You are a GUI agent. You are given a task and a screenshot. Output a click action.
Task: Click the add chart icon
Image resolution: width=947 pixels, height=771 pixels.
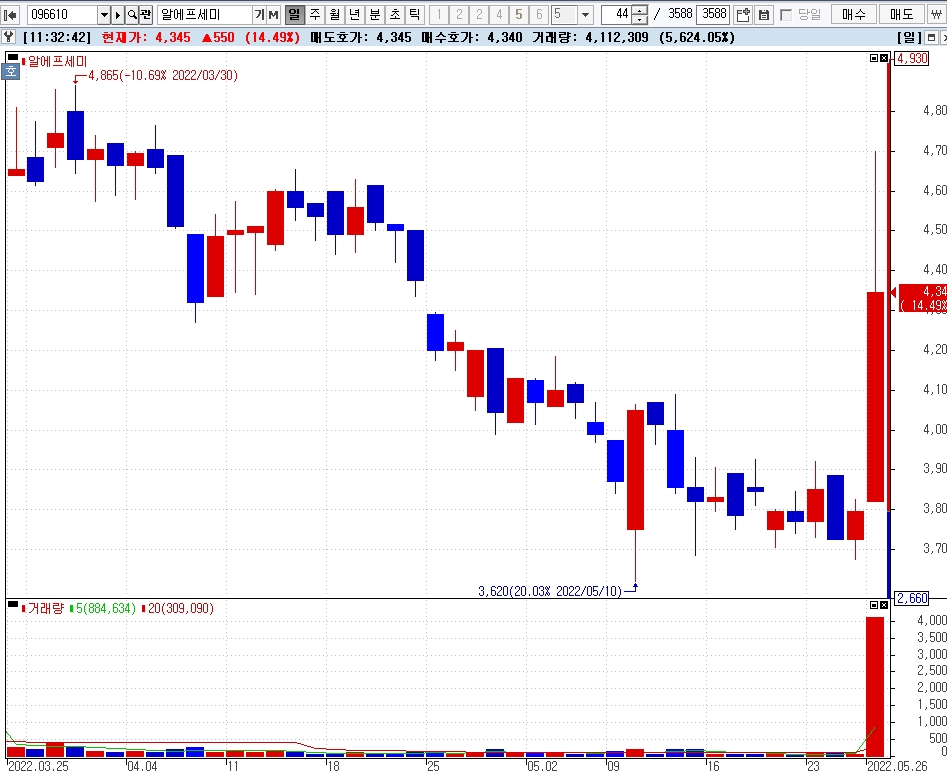coord(743,14)
